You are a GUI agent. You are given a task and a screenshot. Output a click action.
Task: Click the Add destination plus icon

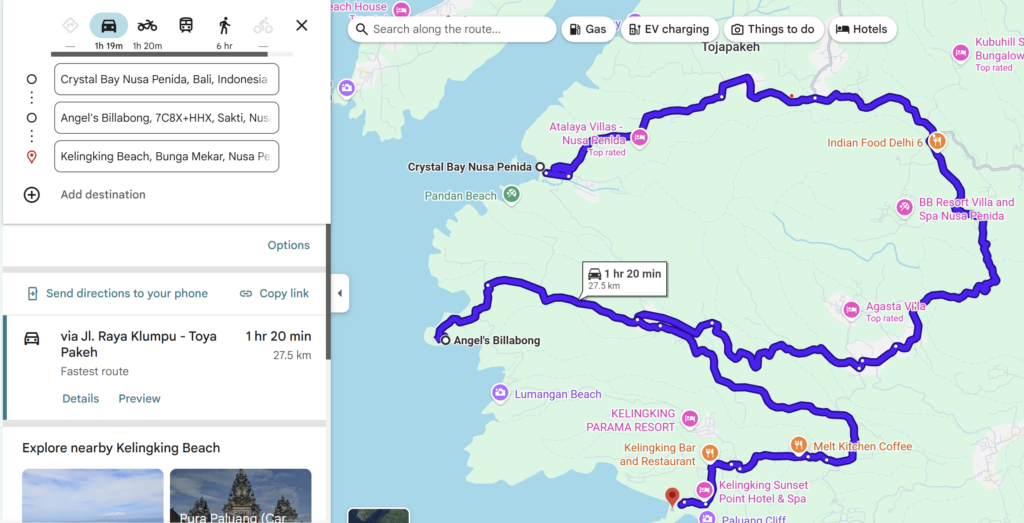point(32,195)
